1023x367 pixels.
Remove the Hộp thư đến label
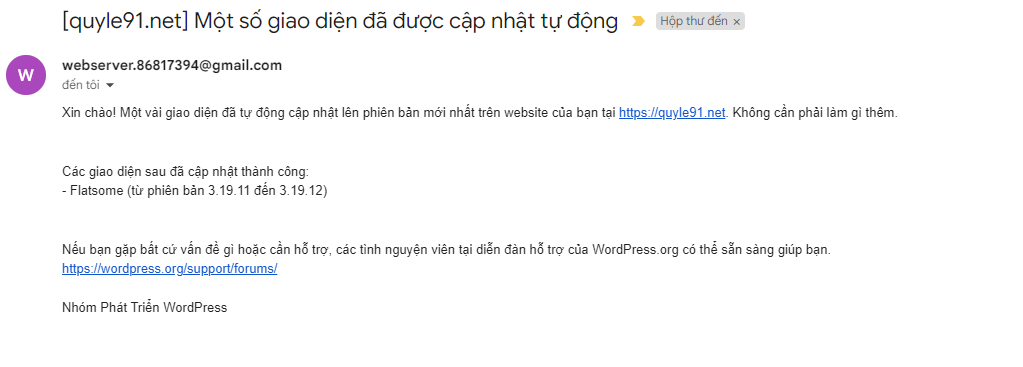737,22
